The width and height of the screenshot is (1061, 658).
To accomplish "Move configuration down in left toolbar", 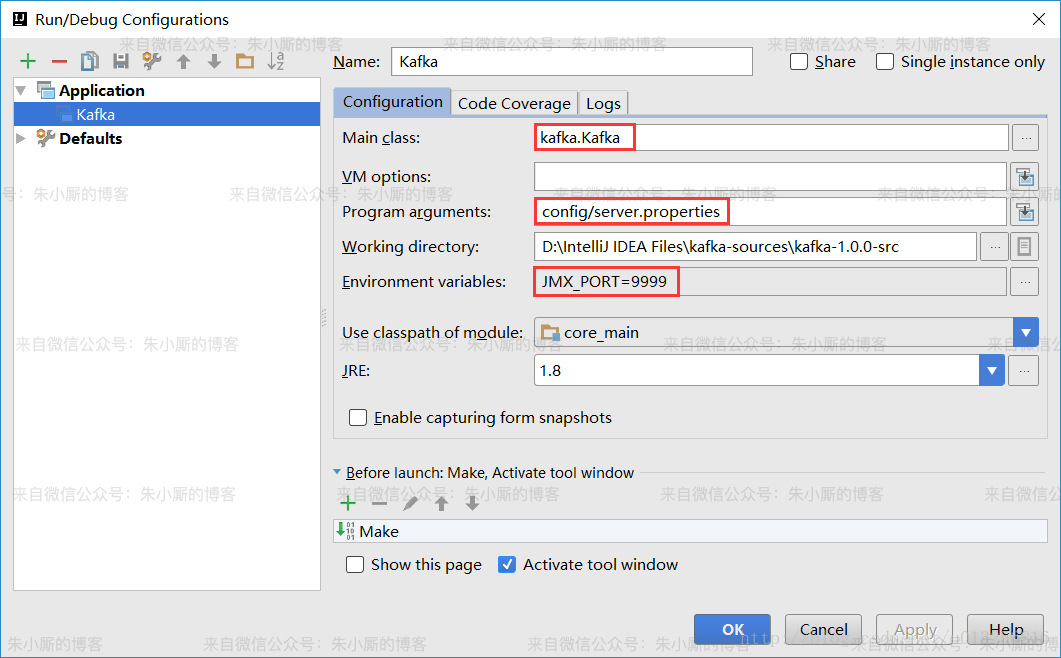I will coord(215,62).
